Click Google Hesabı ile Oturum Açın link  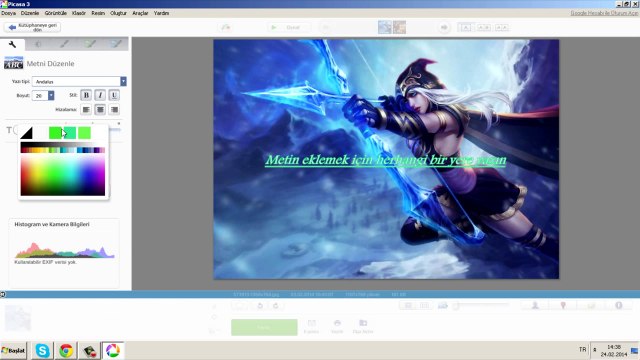(604, 13)
